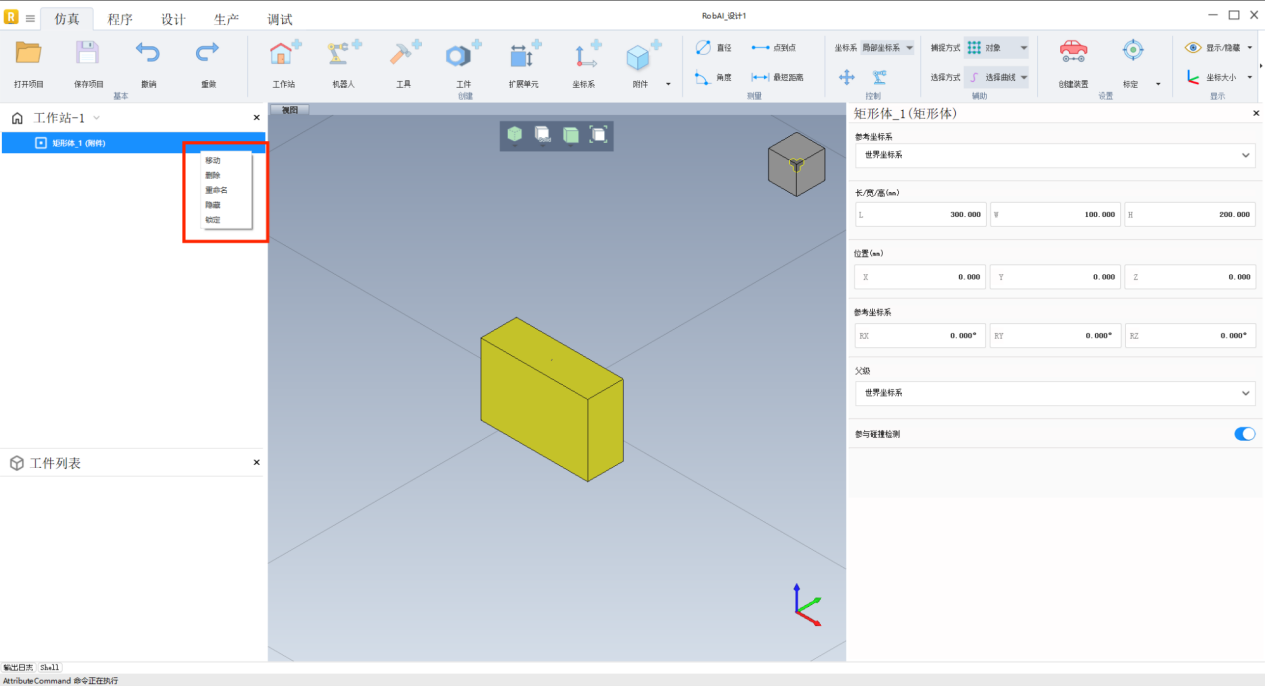Expand the 父级 parent dropdown
Image resolution: width=1265 pixels, height=686 pixels.
coord(1055,393)
